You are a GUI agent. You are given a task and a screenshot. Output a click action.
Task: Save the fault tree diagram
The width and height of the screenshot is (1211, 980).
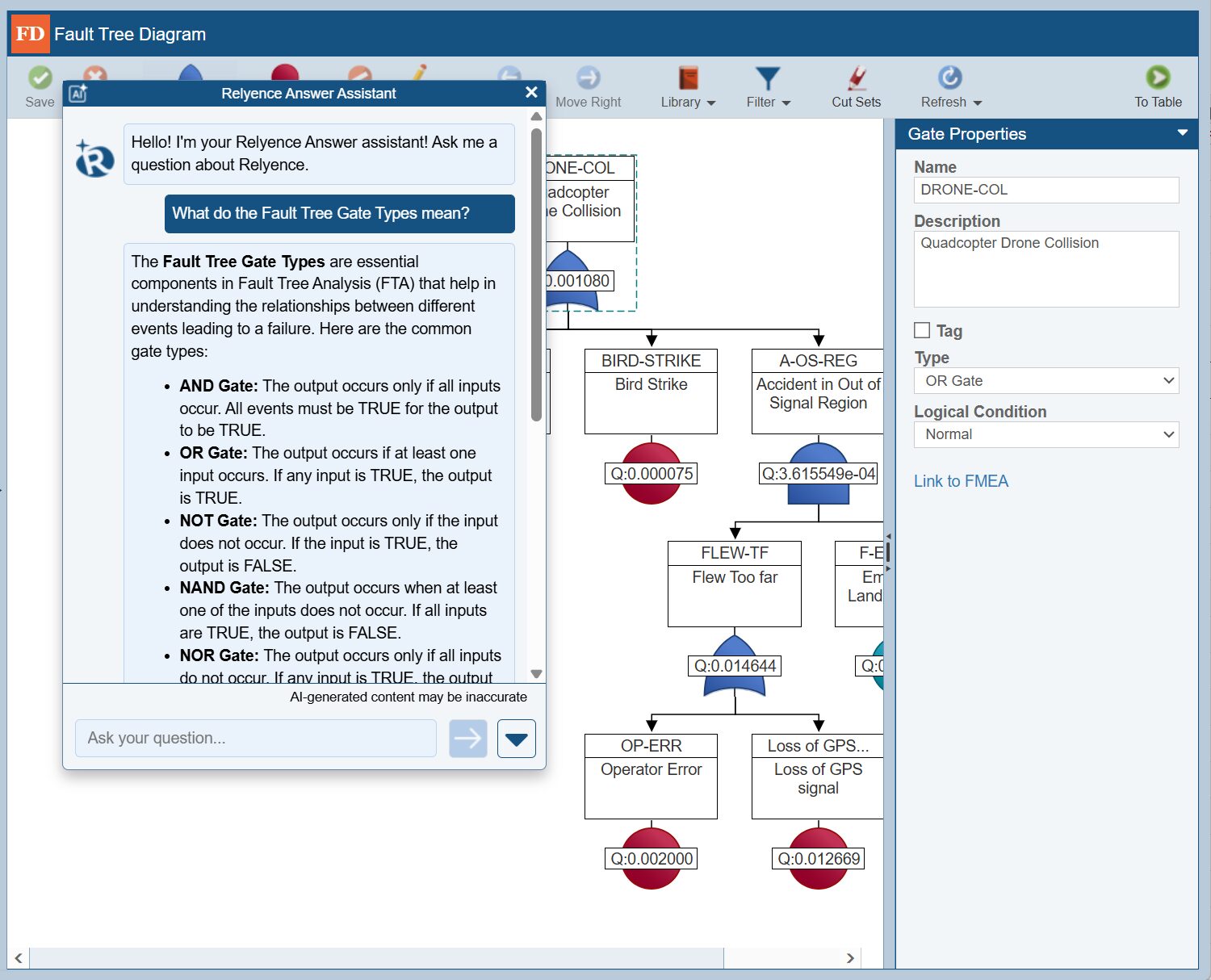tap(39, 81)
